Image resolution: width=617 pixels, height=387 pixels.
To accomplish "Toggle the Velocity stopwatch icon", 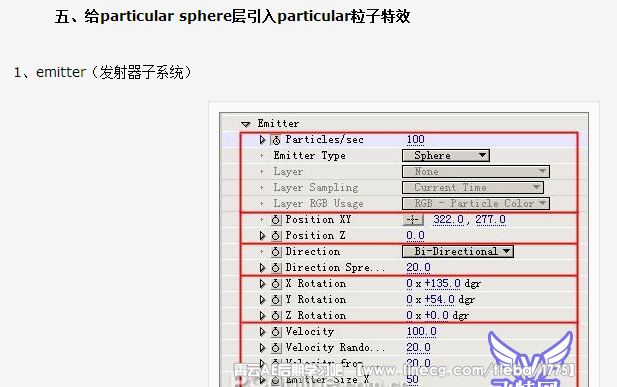I will [x=276, y=332].
